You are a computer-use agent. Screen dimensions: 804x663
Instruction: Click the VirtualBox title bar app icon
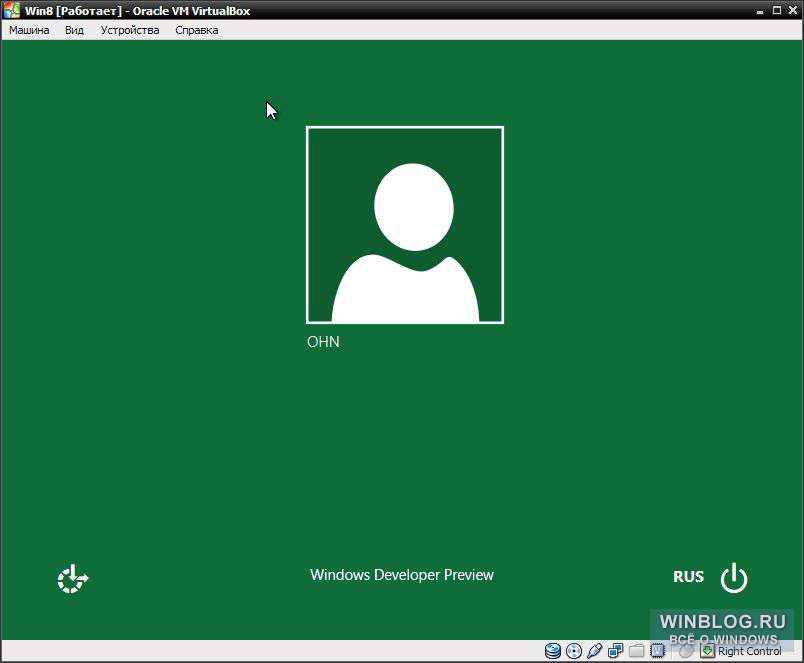pyautogui.click(x=11, y=10)
